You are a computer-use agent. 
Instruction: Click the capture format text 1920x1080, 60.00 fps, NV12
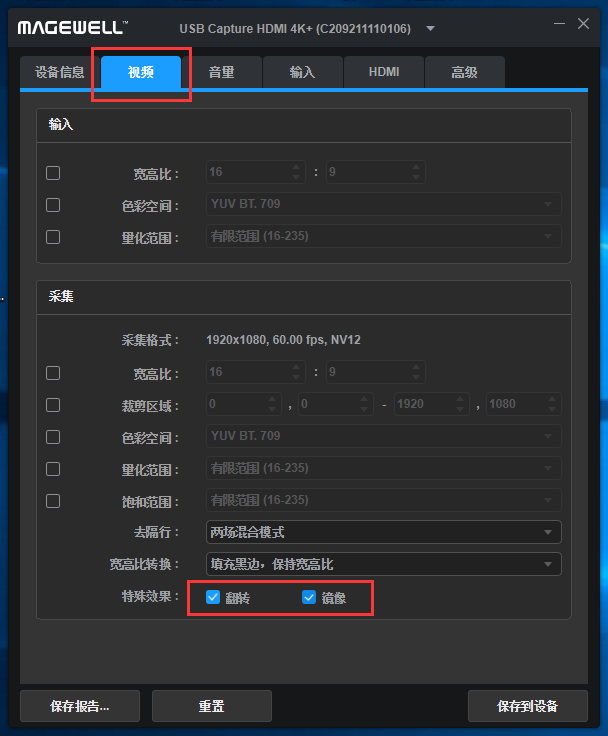click(284, 340)
